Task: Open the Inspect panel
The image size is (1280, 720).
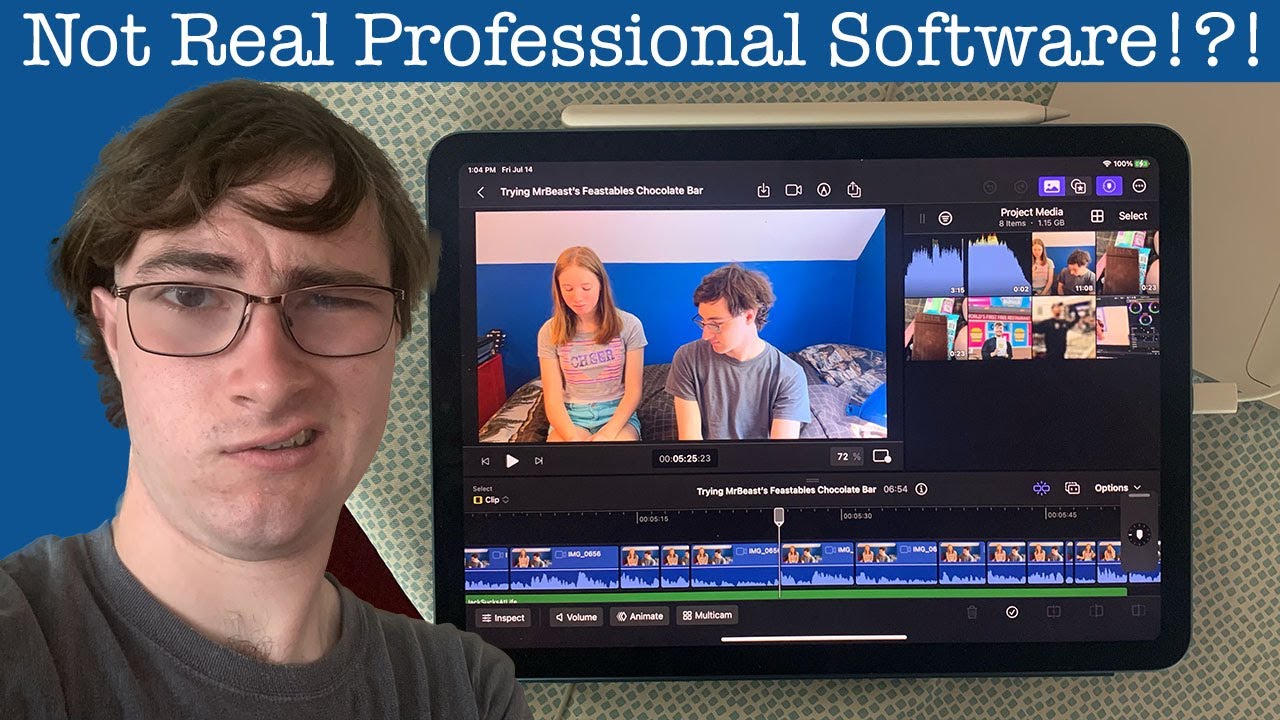Action: pos(503,618)
